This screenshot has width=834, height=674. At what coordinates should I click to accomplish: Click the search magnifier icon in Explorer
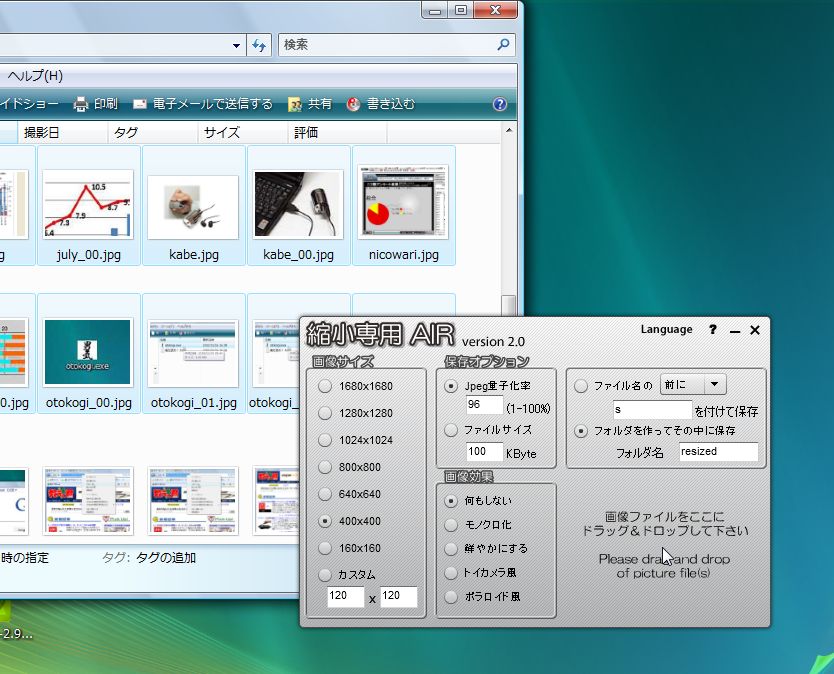pyautogui.click(x=503, y=45)
